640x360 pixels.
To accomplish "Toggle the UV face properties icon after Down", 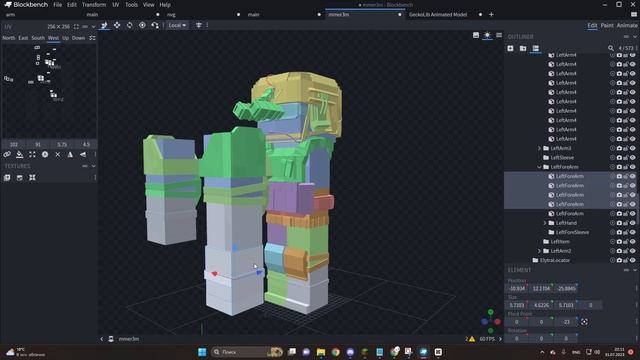I will click(x=92, y=38).
